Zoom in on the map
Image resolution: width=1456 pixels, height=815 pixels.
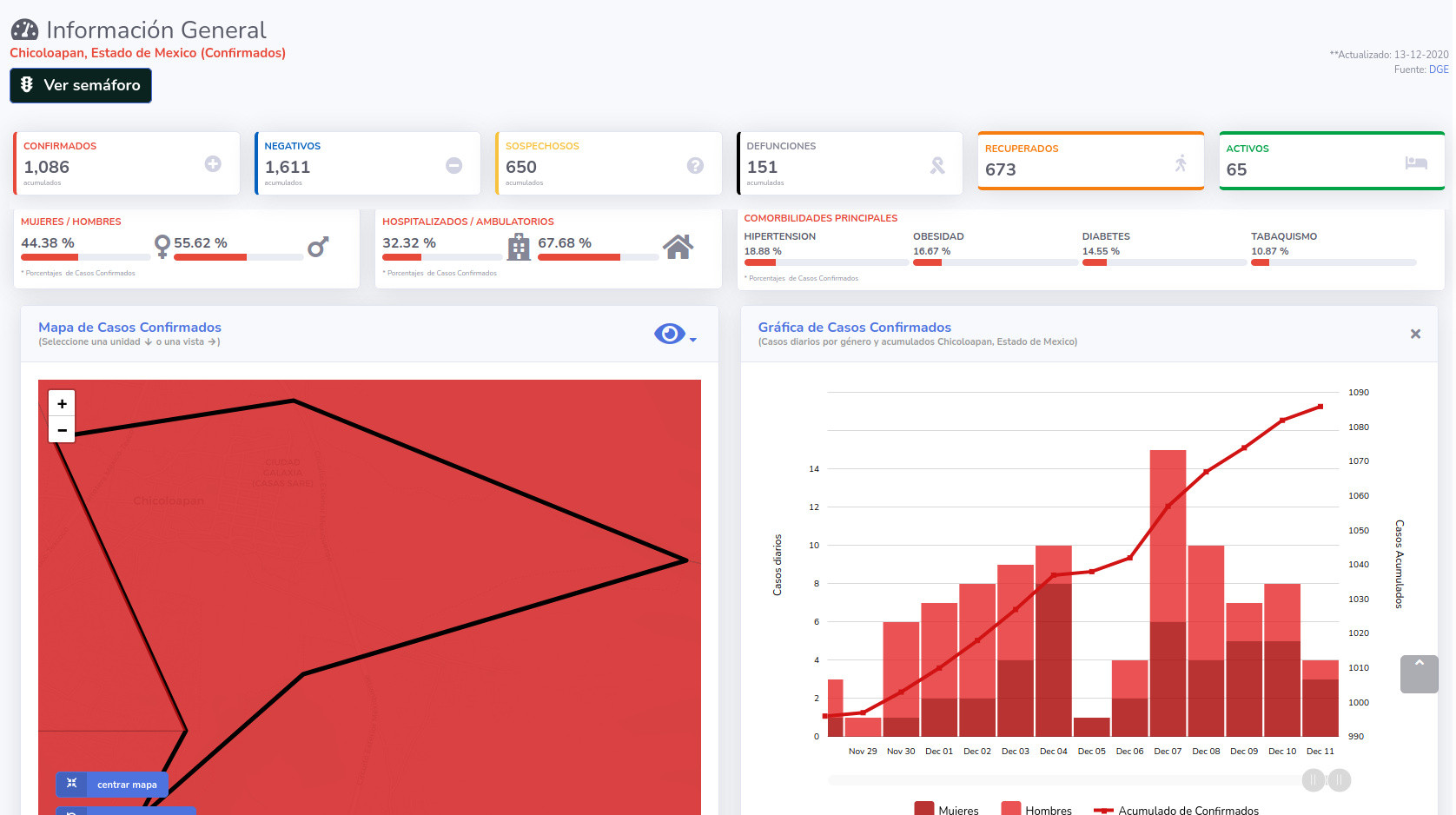pos(62,404)
